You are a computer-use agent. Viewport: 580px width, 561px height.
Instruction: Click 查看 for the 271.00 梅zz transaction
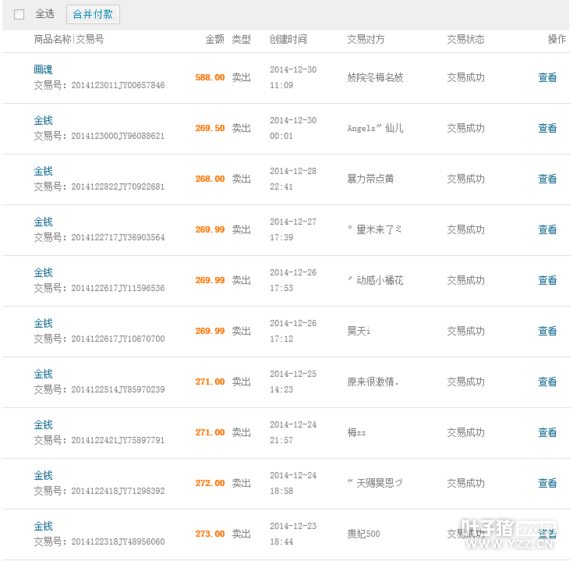coord(547,432)
